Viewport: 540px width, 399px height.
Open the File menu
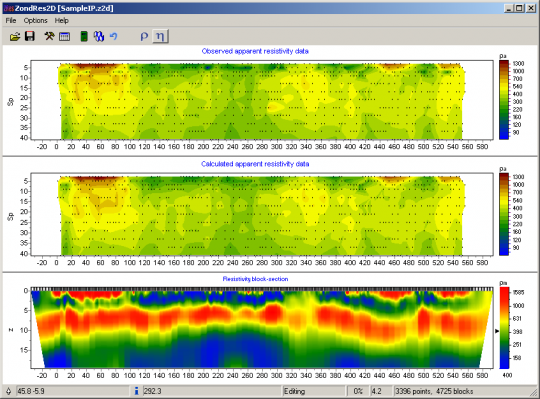(11, 21)
